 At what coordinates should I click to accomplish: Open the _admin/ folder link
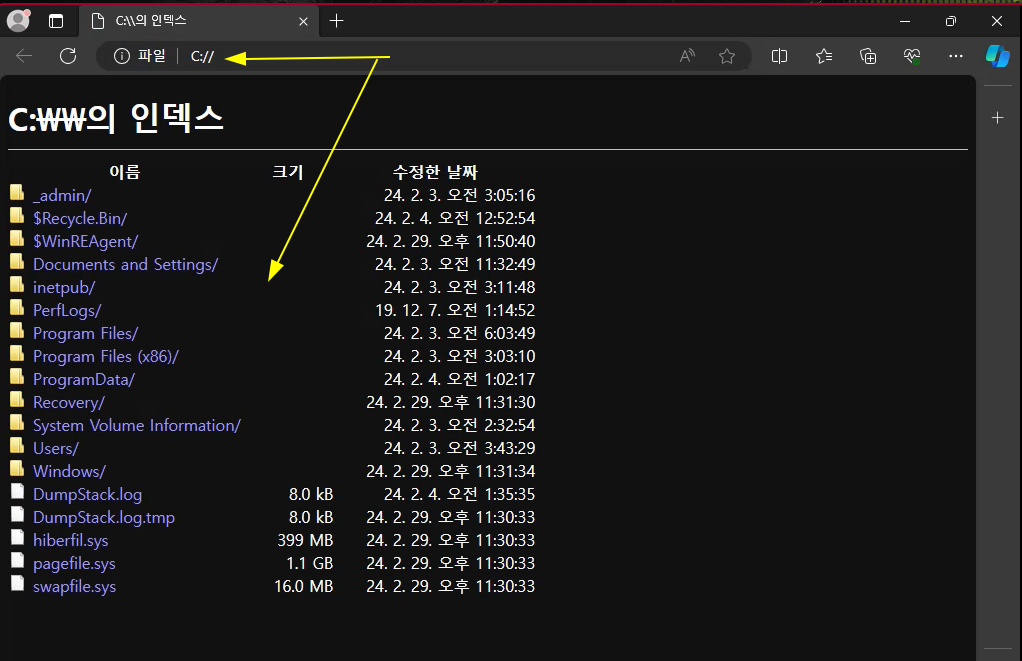[62, 196]
